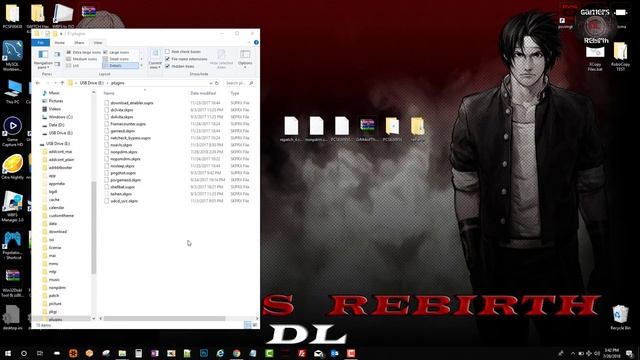This screenshot has height=360, width=640.
Task: Toggle the Details pane icon
Action: [58, 64]
